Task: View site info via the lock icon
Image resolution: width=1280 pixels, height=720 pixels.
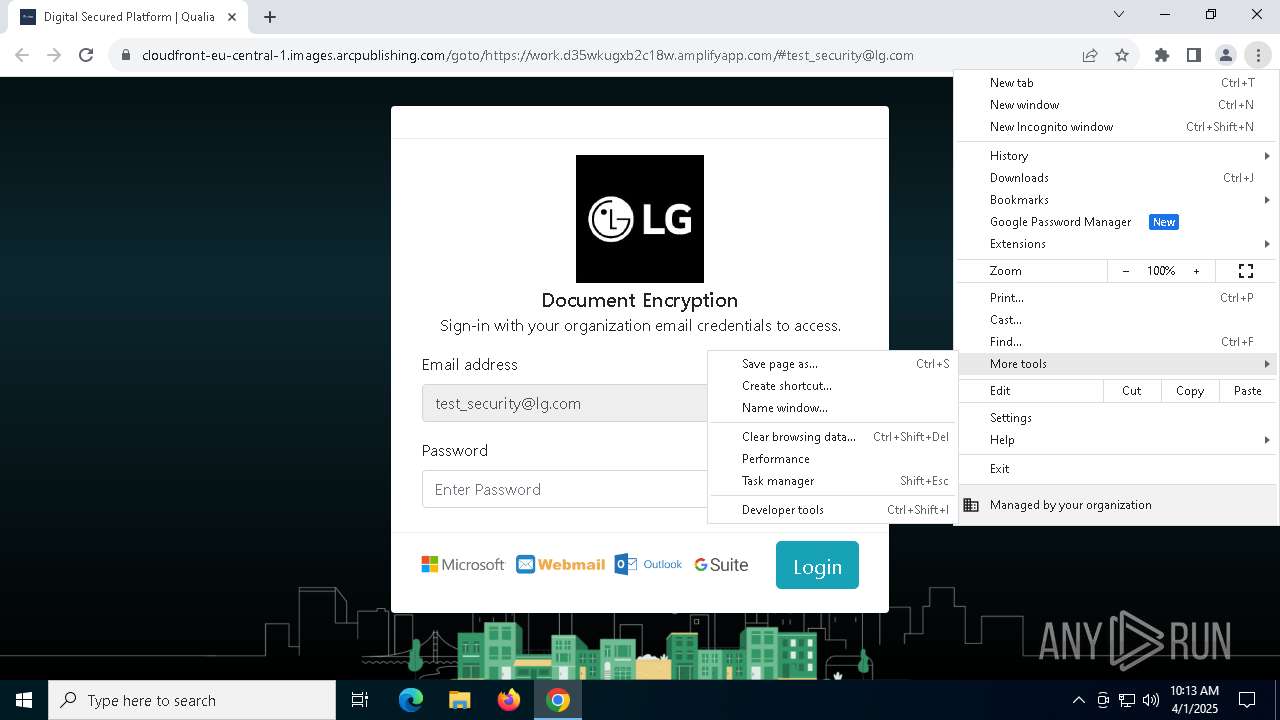Action: click(126, 55)
